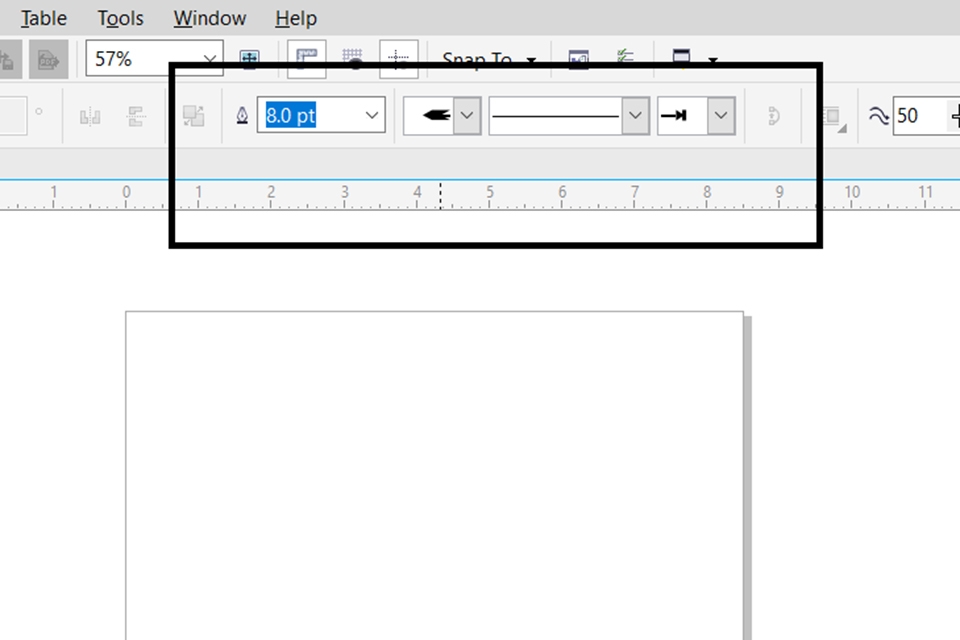This screenshot has height=640, width=960.
Task: Open the Snap To dropdown
Action: (489, 59)
